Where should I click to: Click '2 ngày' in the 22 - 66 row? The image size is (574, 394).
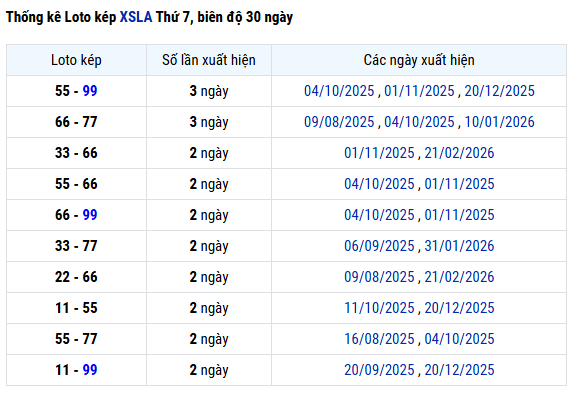(x=209, y=278)
